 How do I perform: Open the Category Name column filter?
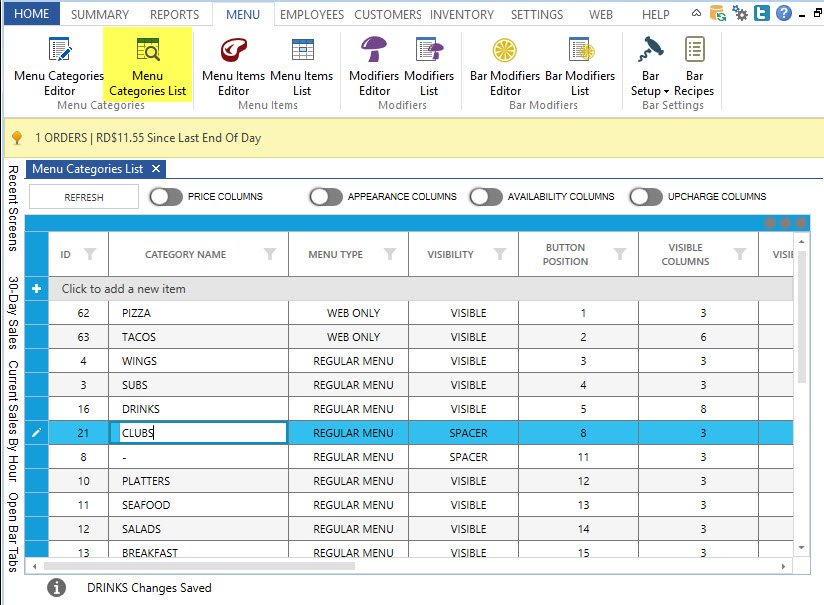[x=270, y=254]
